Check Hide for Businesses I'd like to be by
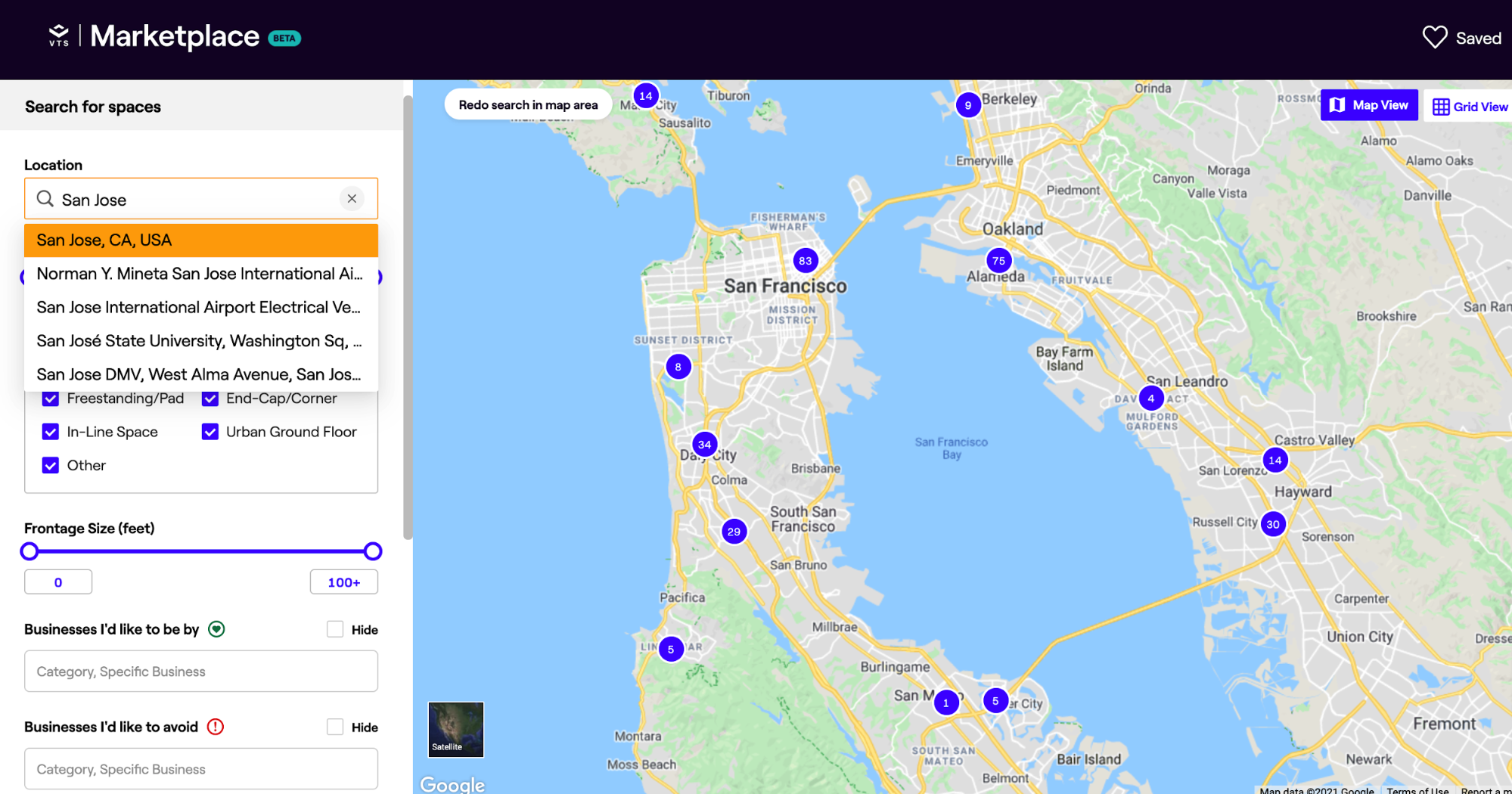1512x794 pixels. (x=335, y=629)
